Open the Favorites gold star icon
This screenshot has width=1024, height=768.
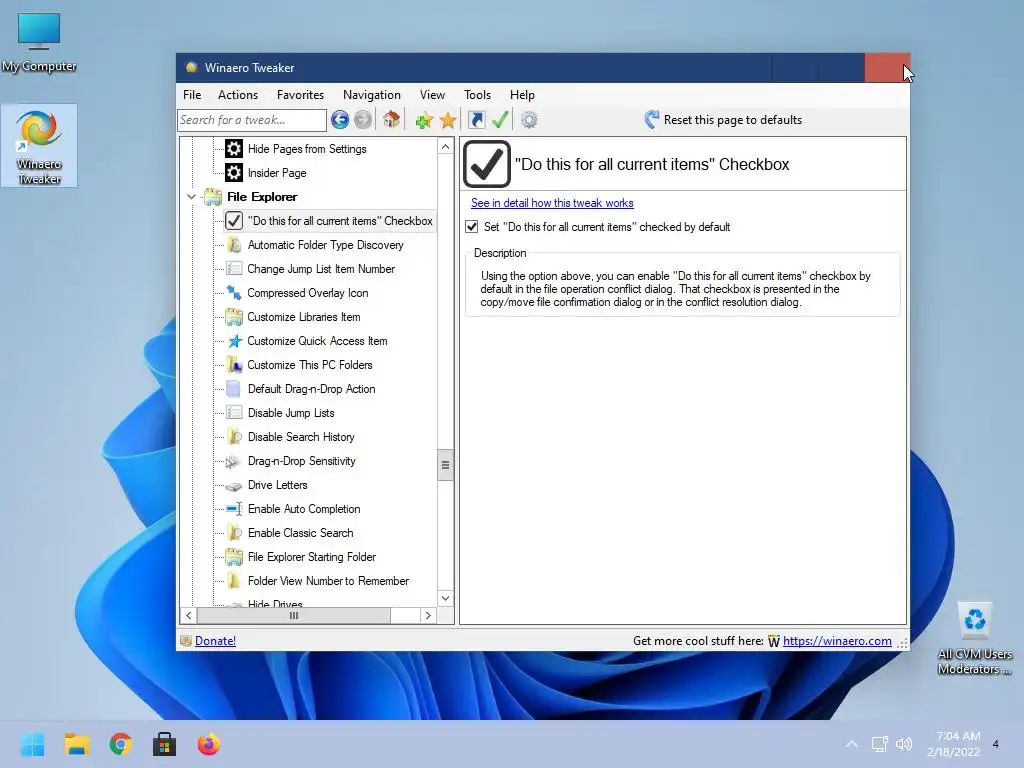(448, 120)
